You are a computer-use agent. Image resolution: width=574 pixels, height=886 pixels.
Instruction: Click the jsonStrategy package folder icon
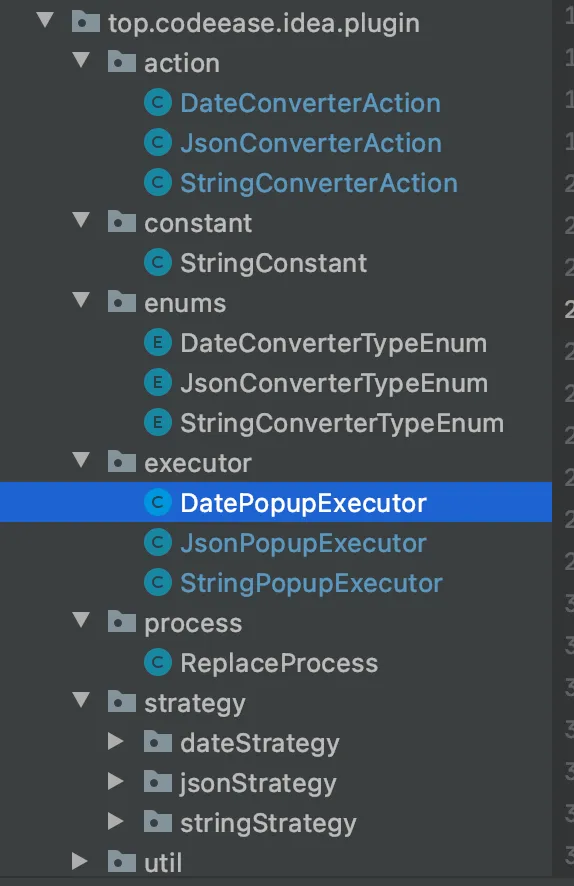click(x=158, y=782)
